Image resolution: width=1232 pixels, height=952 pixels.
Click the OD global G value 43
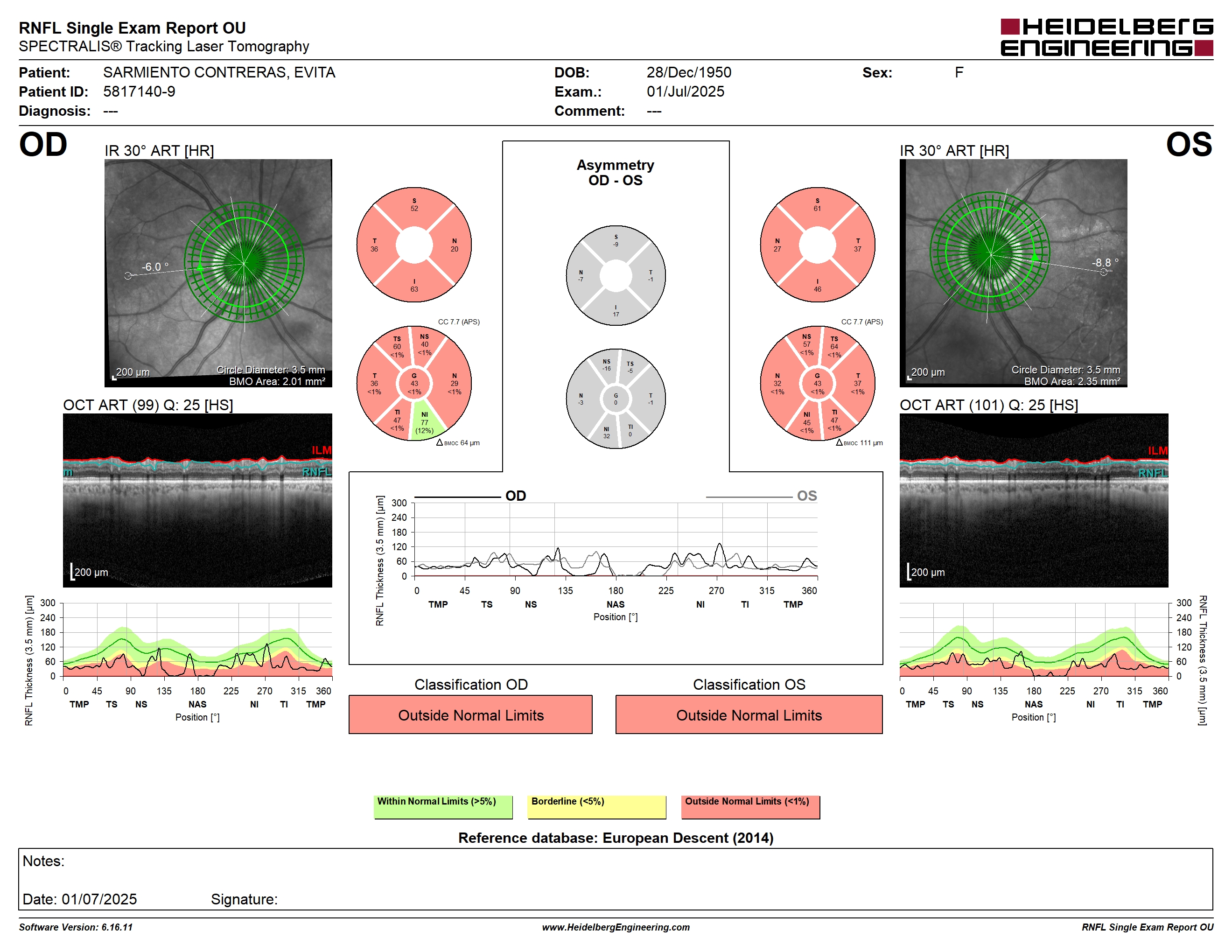click(x=414, y=384)
